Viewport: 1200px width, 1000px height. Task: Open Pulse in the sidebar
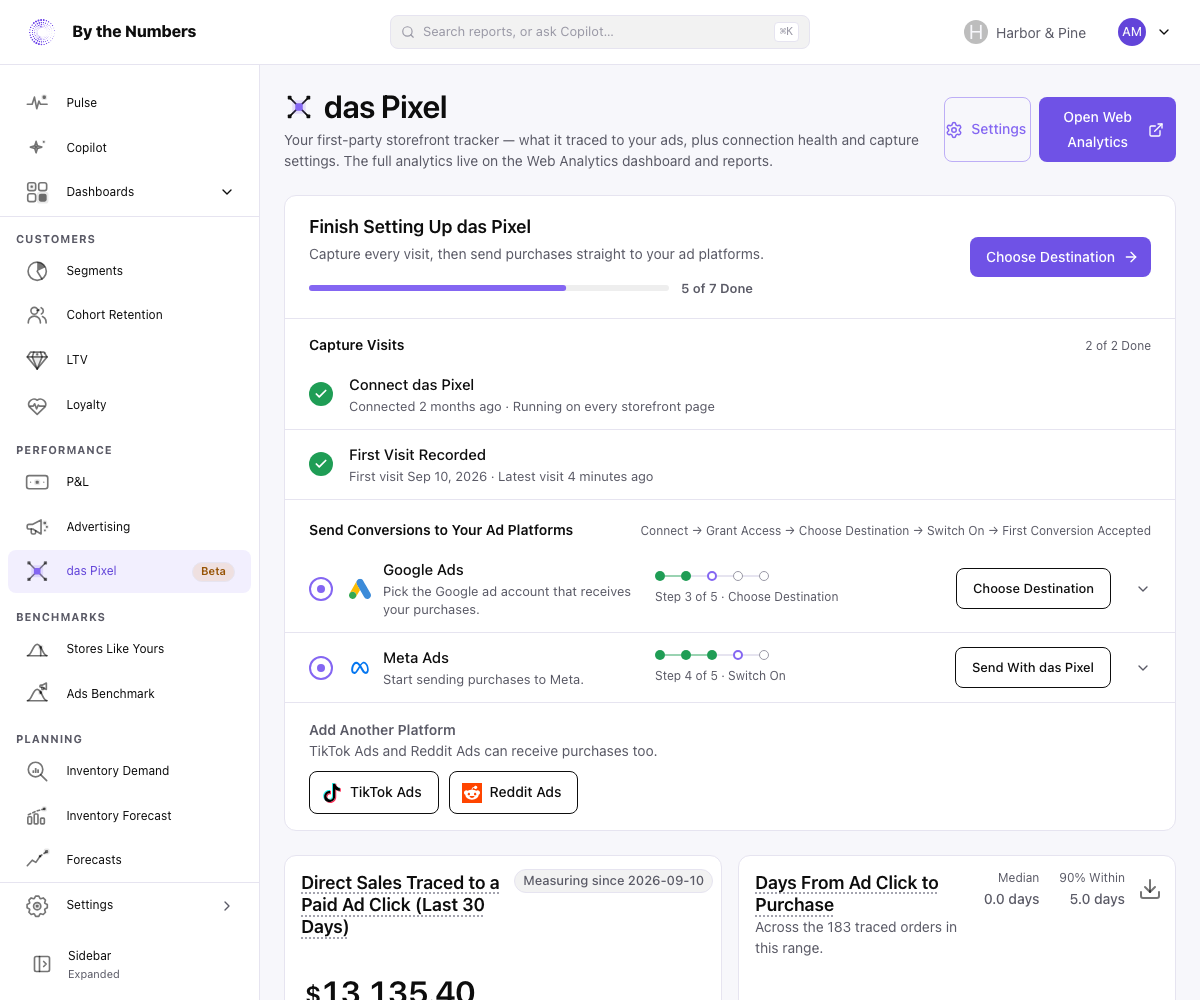coord(130,102)
